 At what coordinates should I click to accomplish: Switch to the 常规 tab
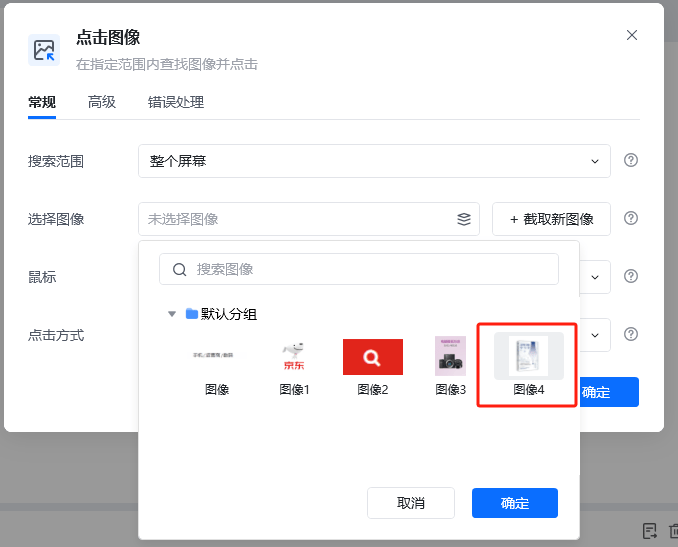pyautogui.click(x=42, y=102)
